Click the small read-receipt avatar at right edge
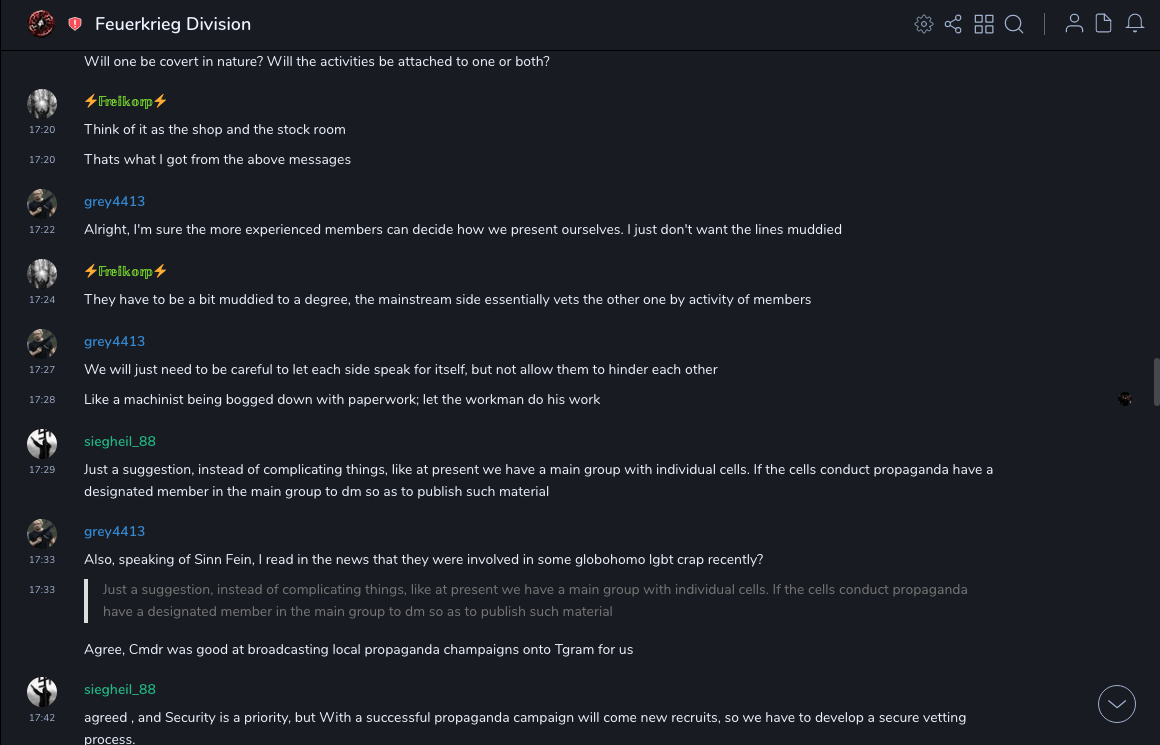Screen dimensions: 1160x745 (x=1125, y=399)
